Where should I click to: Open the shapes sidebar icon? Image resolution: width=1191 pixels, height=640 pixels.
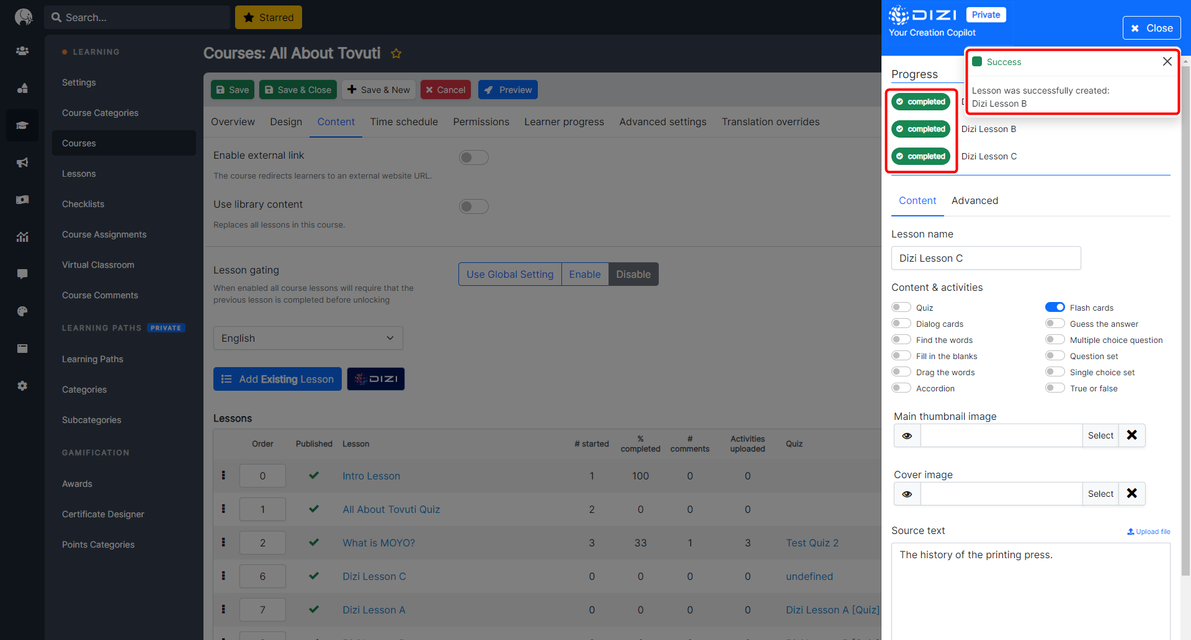22,88
